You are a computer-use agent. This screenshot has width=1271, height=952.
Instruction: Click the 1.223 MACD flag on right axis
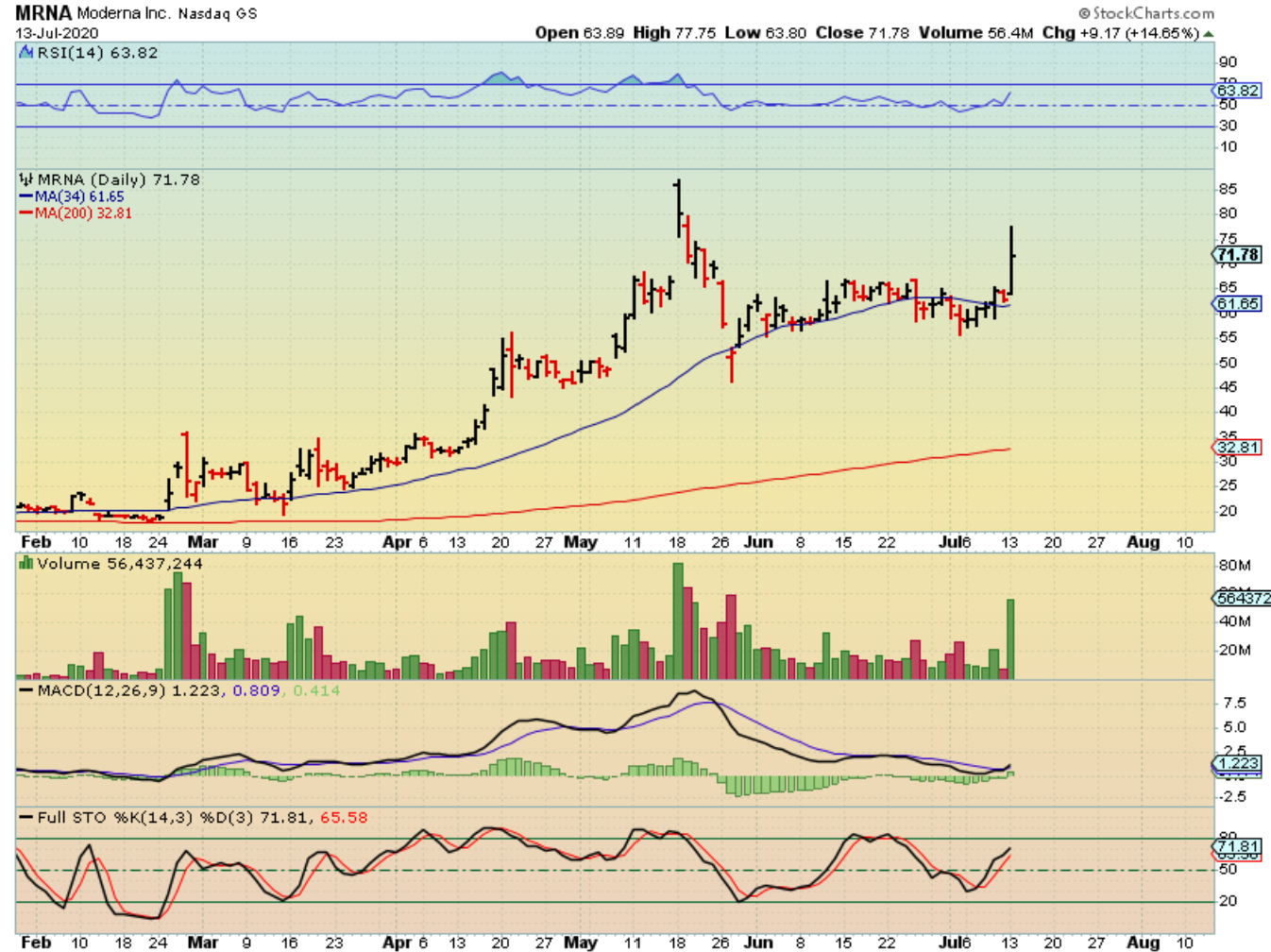pyautogui.click(x=1238, y=764)
